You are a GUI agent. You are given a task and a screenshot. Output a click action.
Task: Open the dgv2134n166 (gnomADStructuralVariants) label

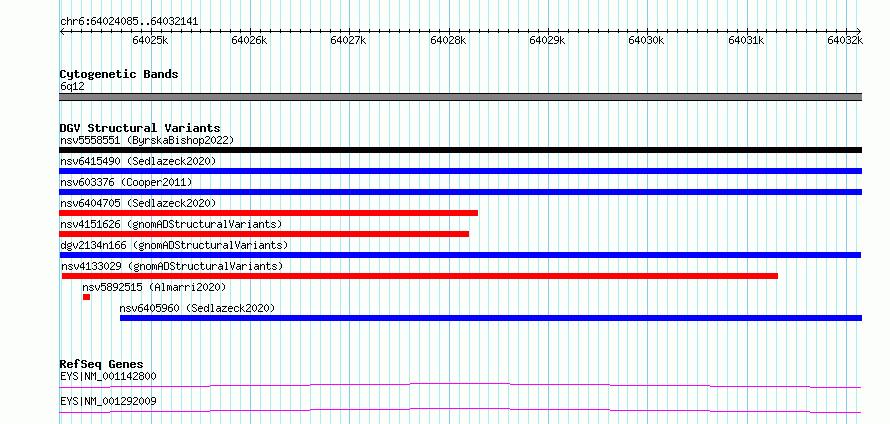point(174,245)
